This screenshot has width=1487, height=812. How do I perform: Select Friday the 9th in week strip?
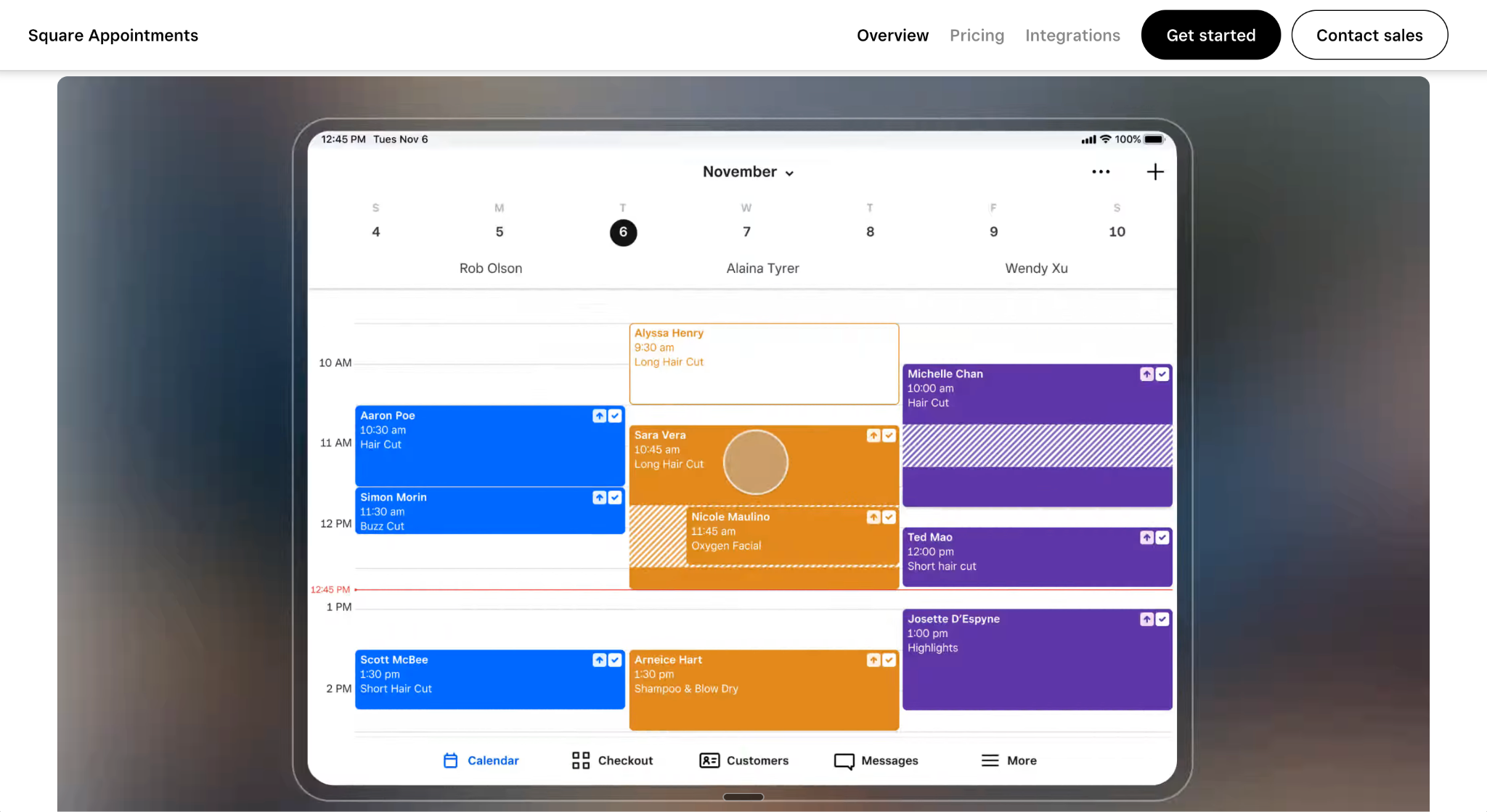pos(993,232)
